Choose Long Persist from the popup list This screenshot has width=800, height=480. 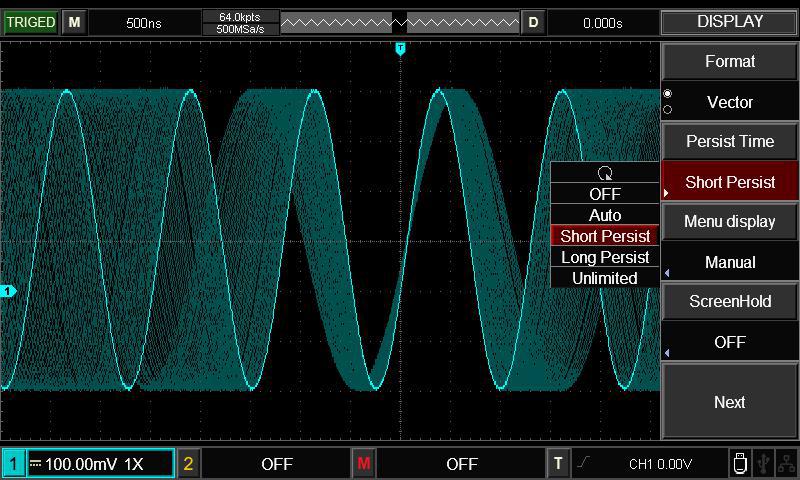[x=605, y=257]
